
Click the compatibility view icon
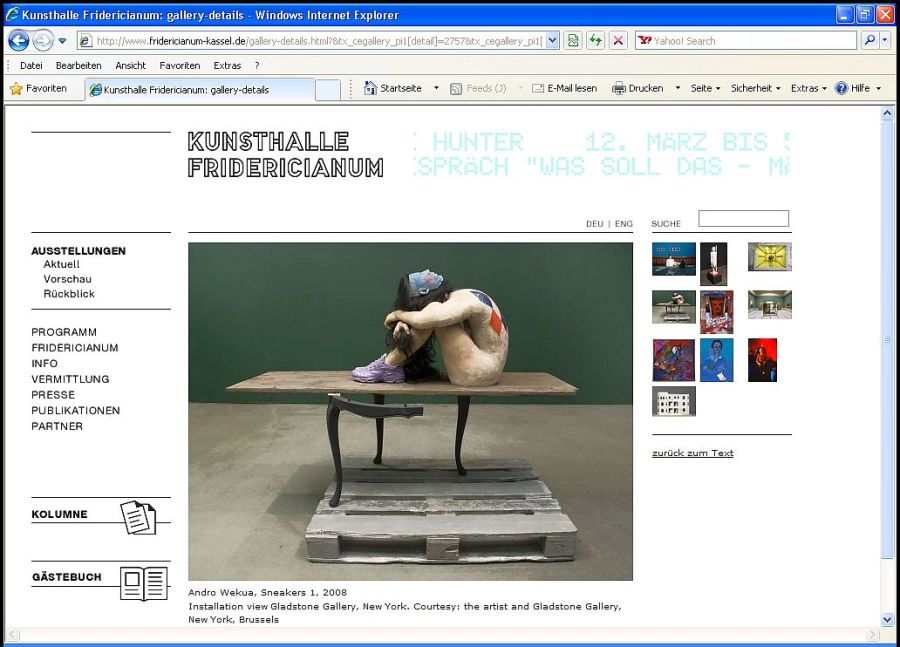pyautogui.click(x=573, y=41)
